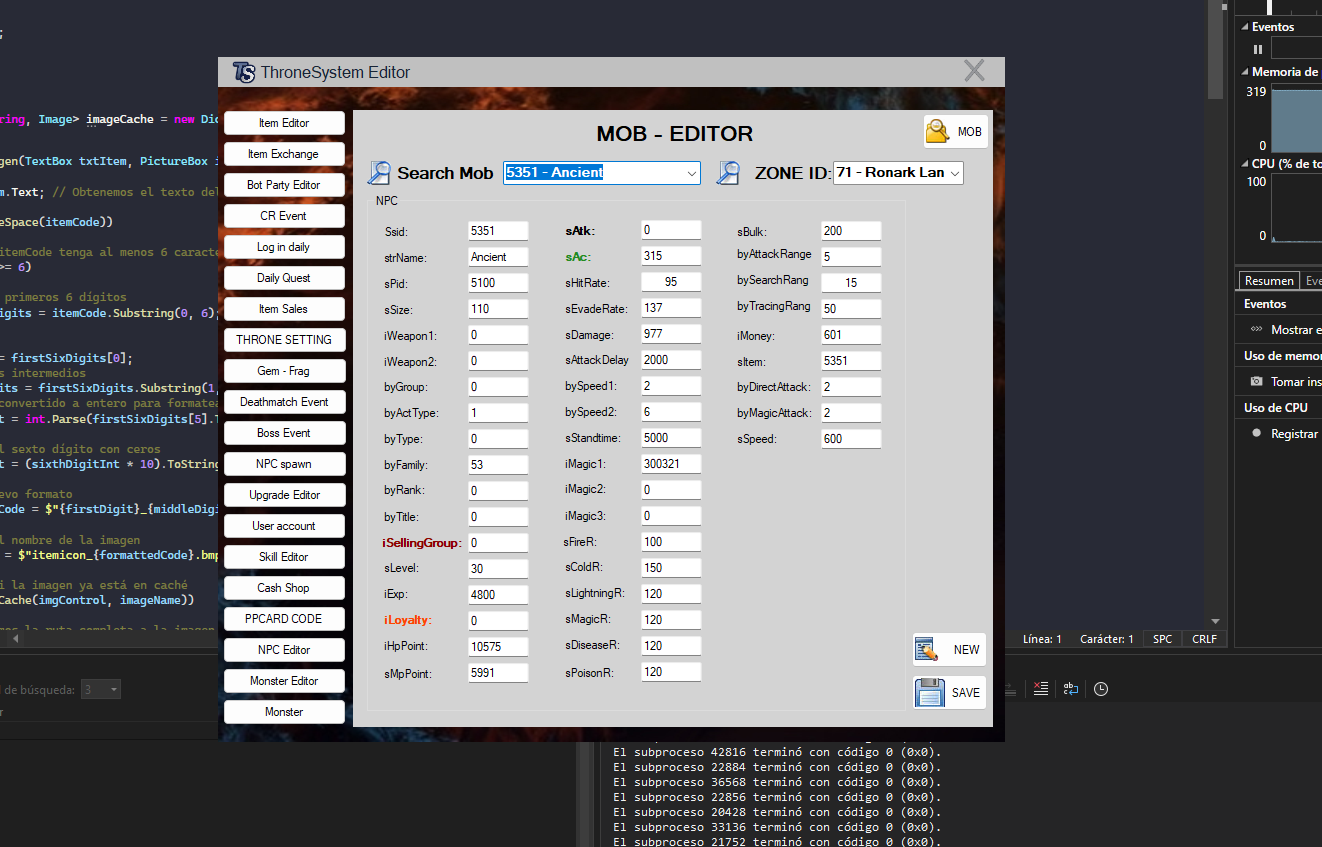Switch to the Resumen tab in diagnostics
Viewport: 1322px width, 847px height.
(x=1269, y=281)
